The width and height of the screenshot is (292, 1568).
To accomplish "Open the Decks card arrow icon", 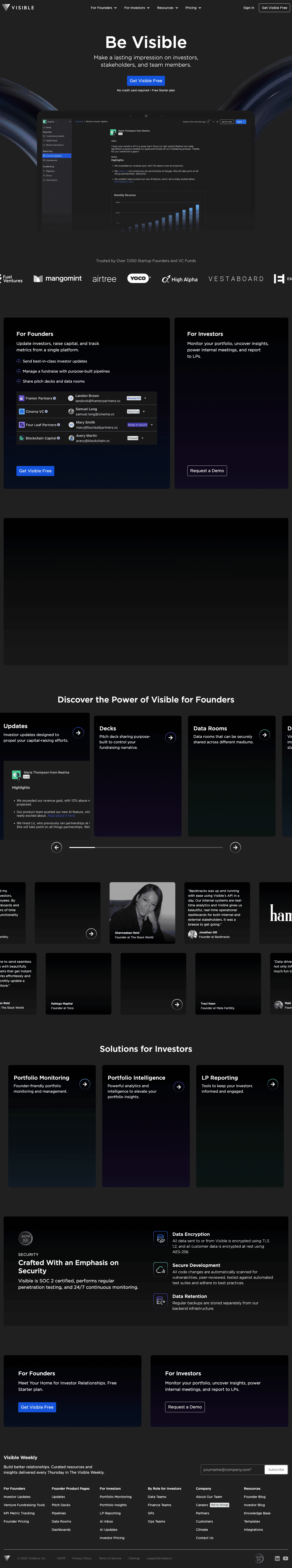I will pos(170,737).
